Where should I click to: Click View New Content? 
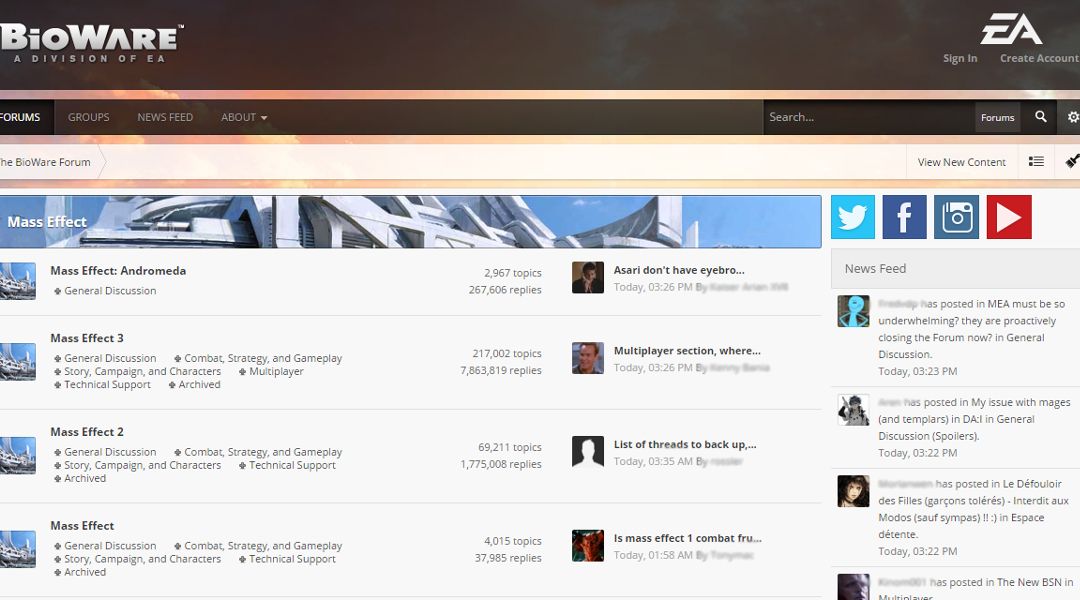click(962, 162)
